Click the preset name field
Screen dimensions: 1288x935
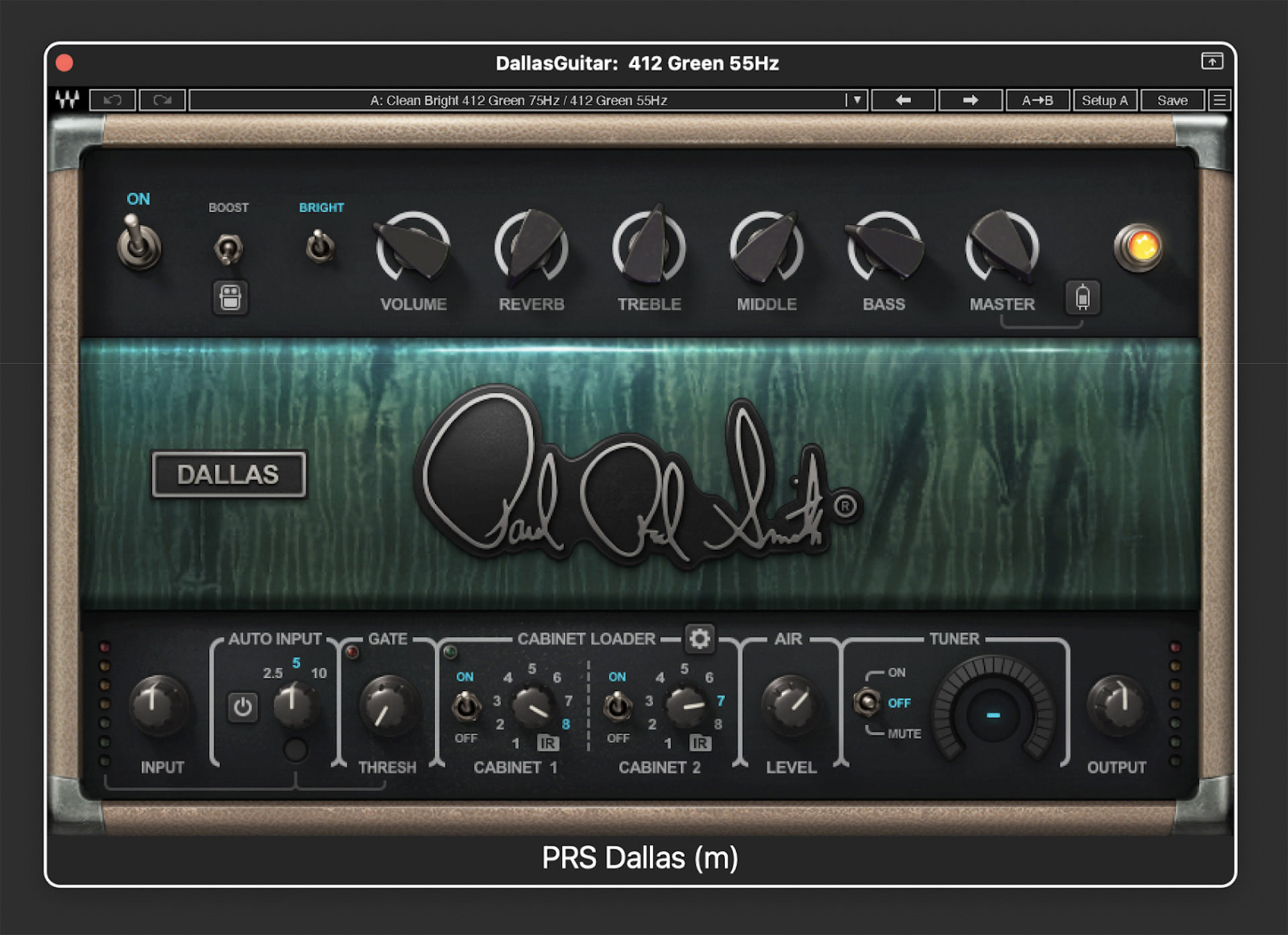click(x=518, y=100)
